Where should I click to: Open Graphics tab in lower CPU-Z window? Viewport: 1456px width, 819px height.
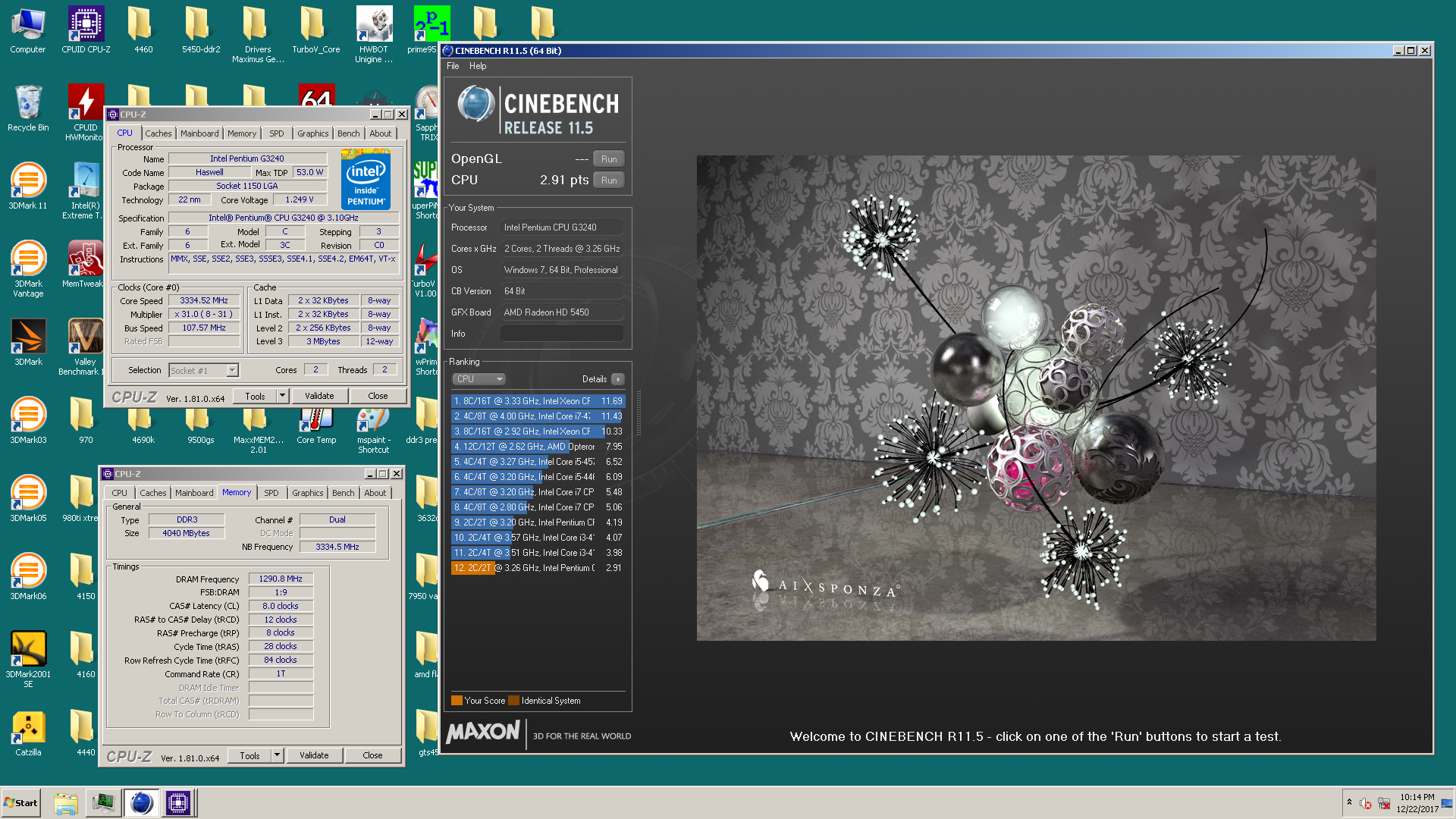(308, 493)
